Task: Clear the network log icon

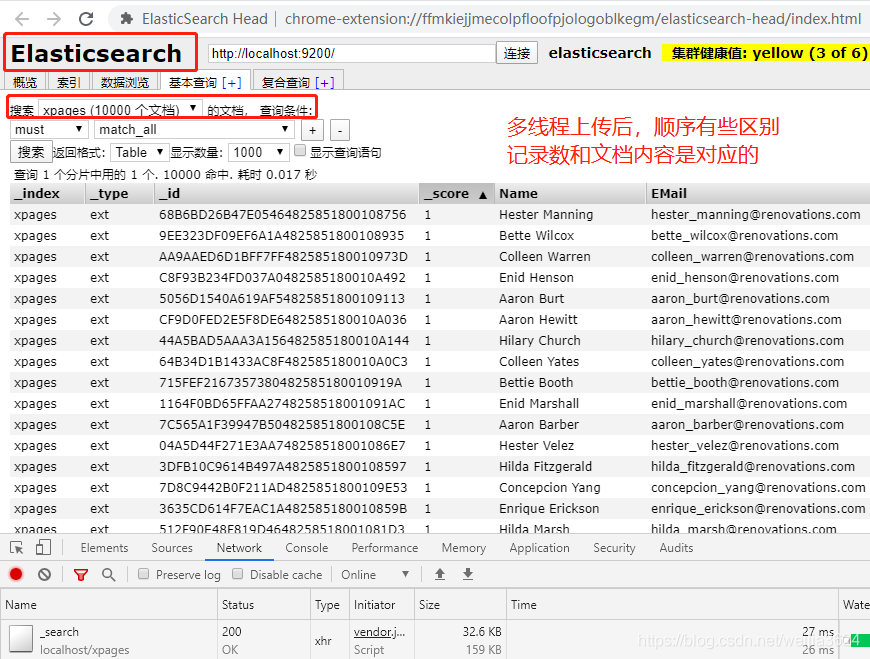Action: pyautogui.click(x=45, y=574)
